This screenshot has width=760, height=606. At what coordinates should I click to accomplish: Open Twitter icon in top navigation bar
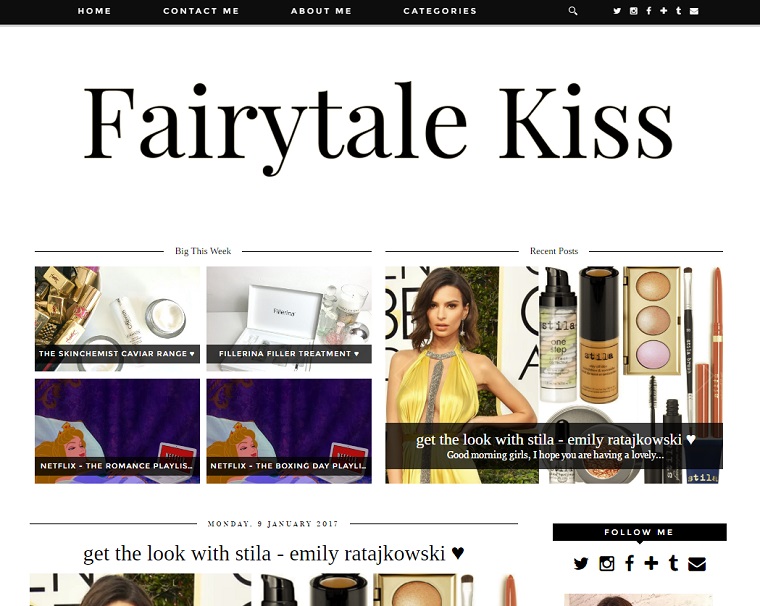tap(617, 11)
